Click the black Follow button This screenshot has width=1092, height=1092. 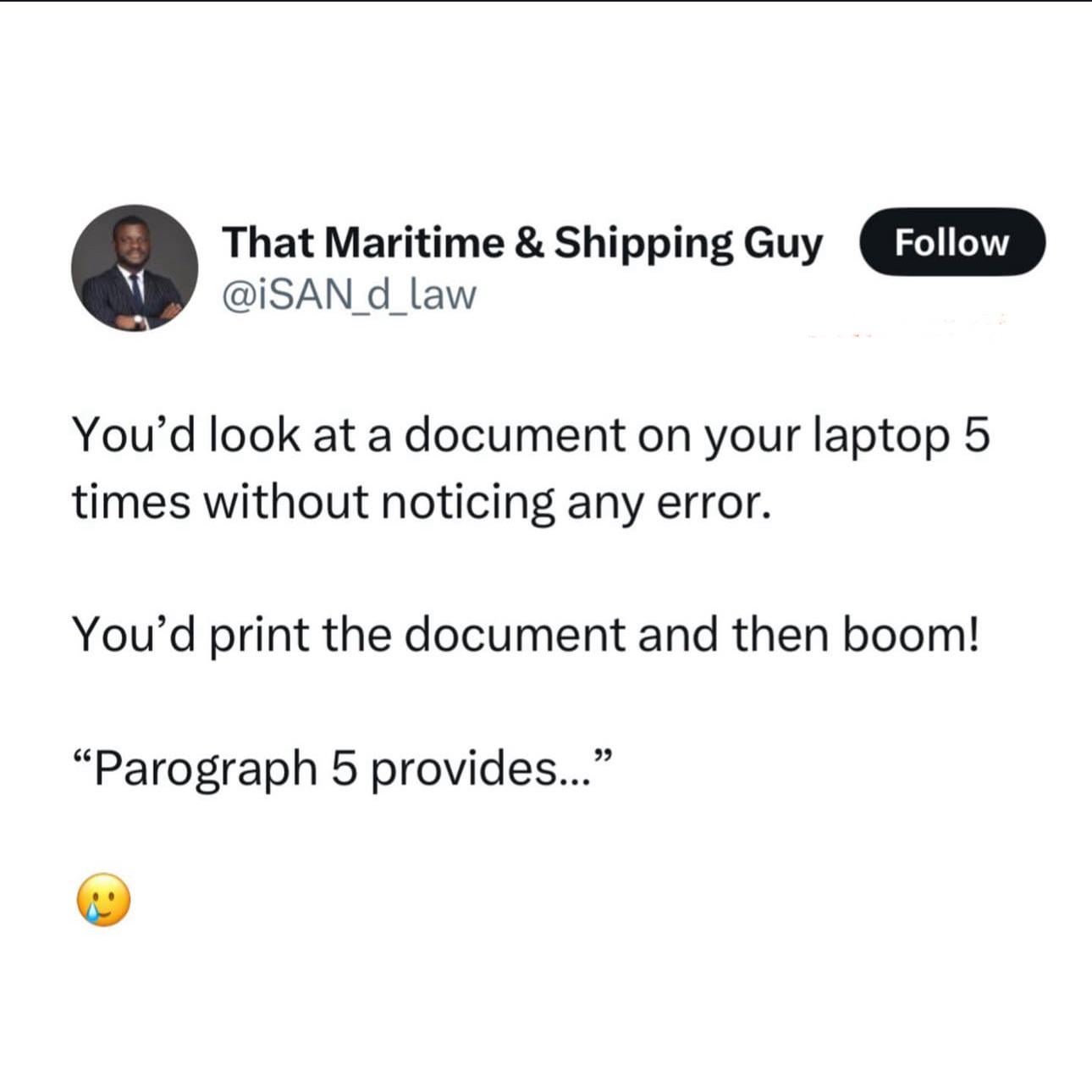(x=952, y=242)
